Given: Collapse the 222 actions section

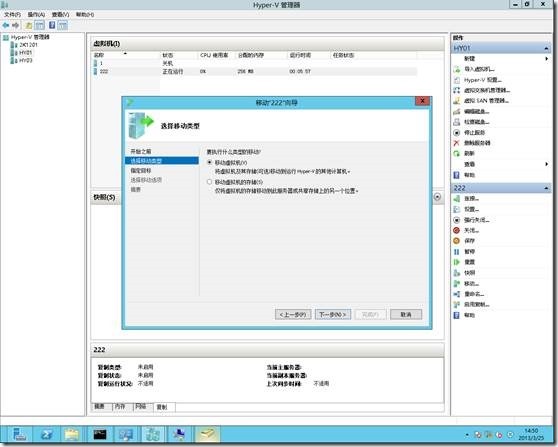Looking at the screenshot, I should tap(546, 188).
